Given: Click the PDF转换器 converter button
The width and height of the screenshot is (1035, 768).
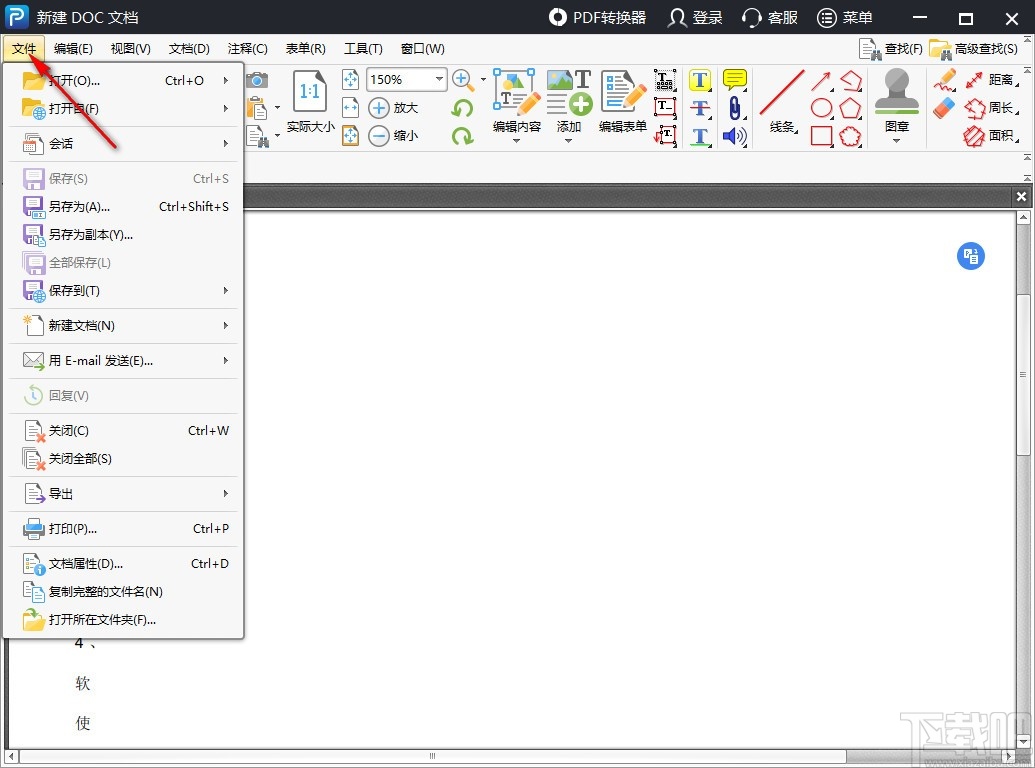Looking at the screenshot, I should tap(598, 18).
